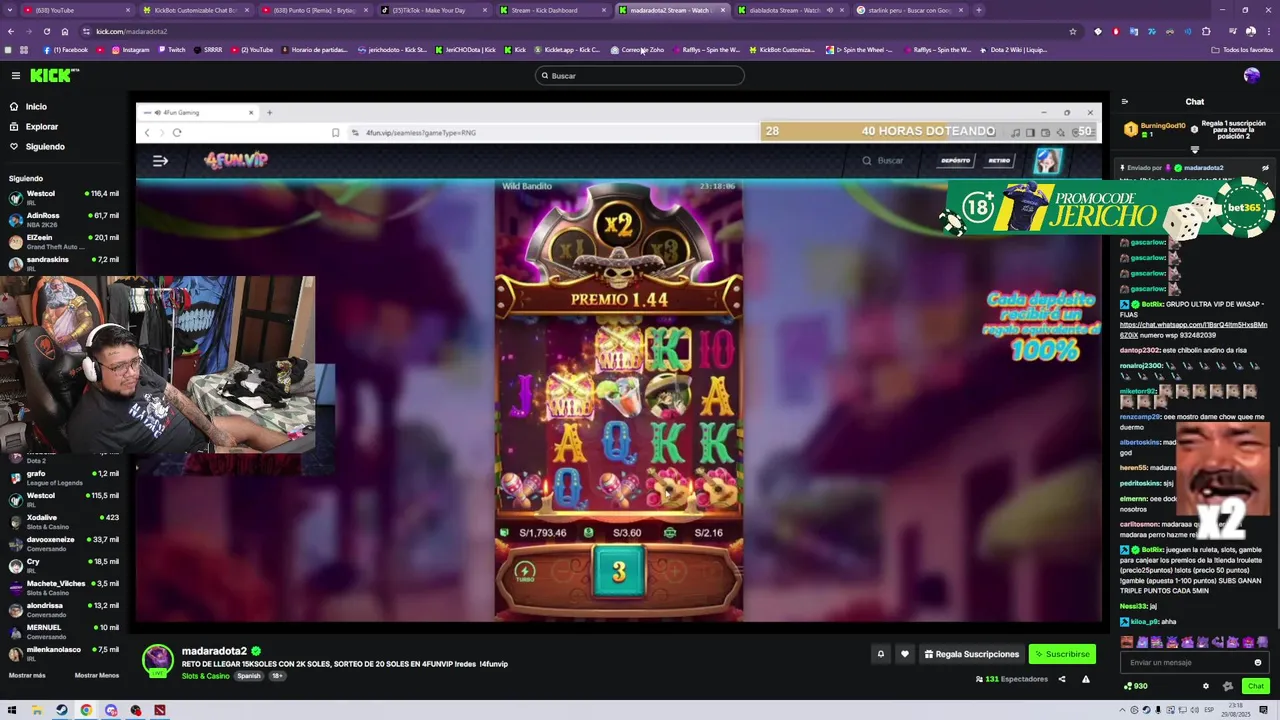This screenshot has width=1280, height=720.
Task: Open the Facebook bookmark
Action: click(x=65, y=50)
